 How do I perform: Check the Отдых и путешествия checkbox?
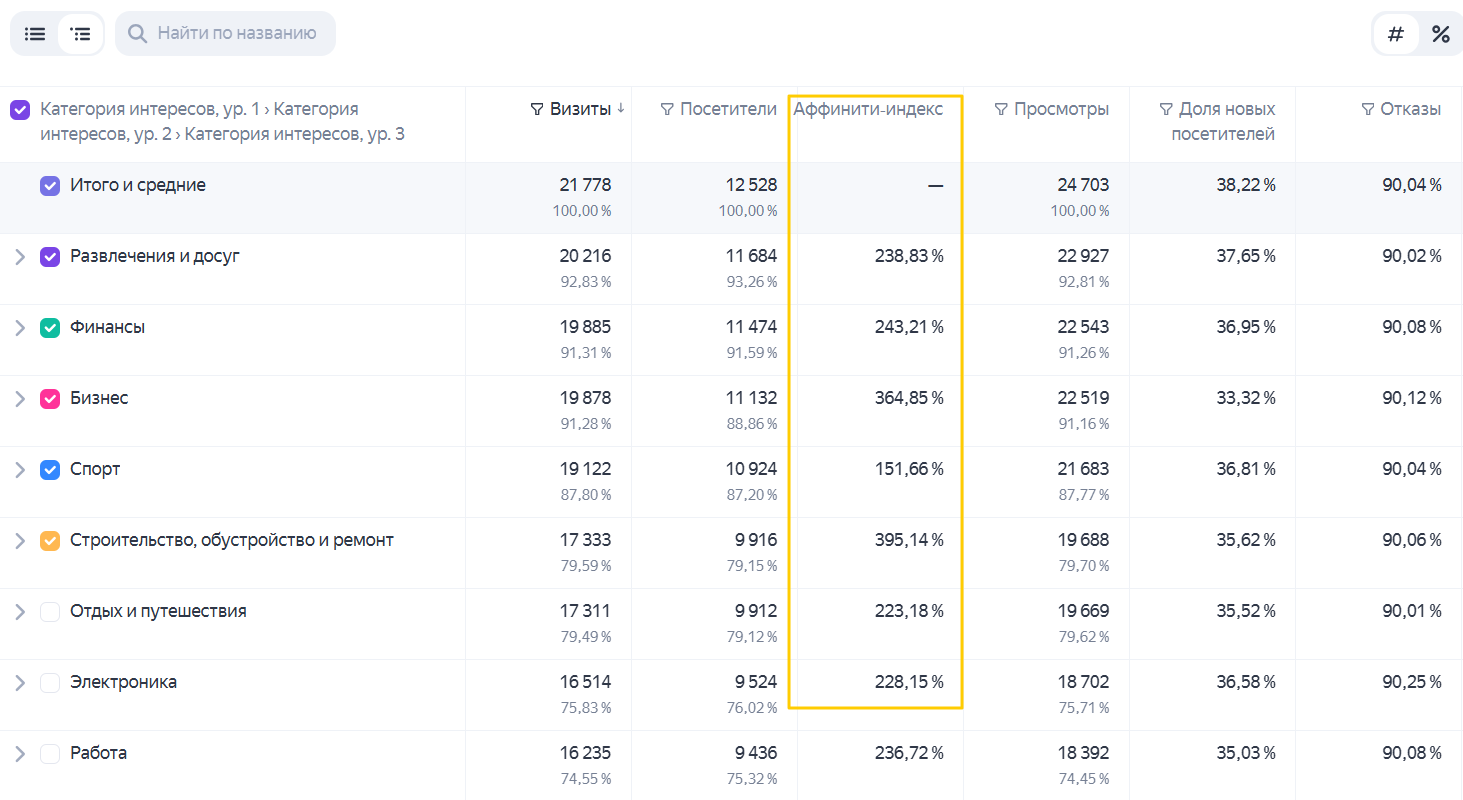[x=50, y=612]
